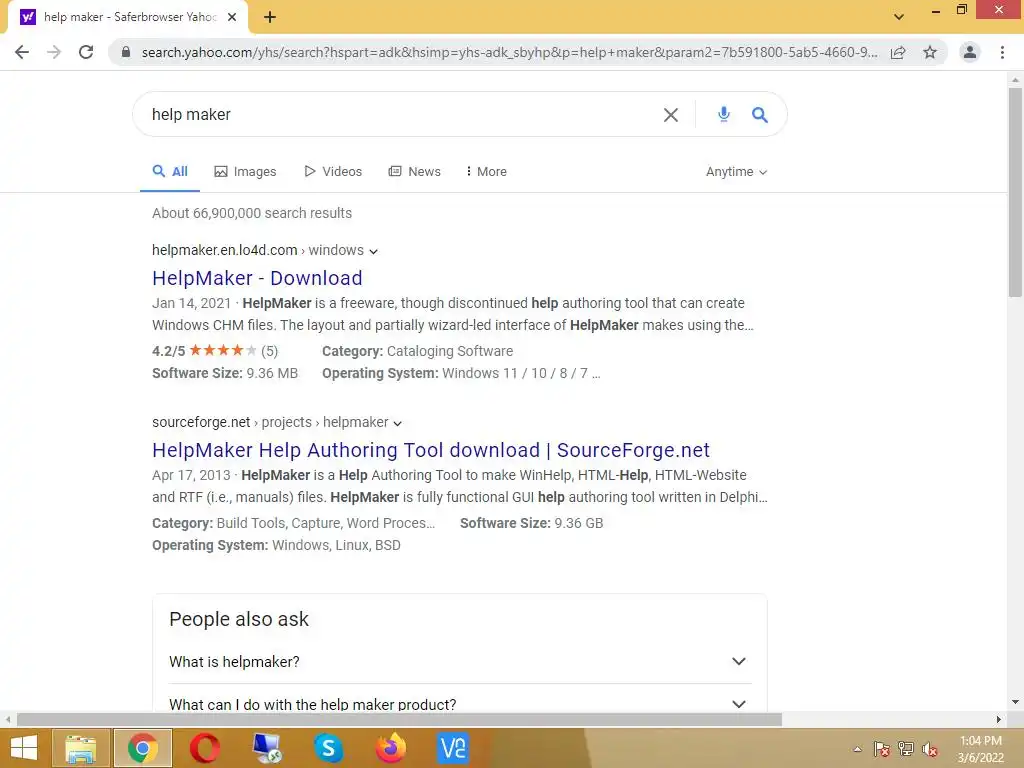The height and width of the screenshot is (768, 1024).
Task: Launch Opera from the taskbar
Action: (x=205, y=748)
